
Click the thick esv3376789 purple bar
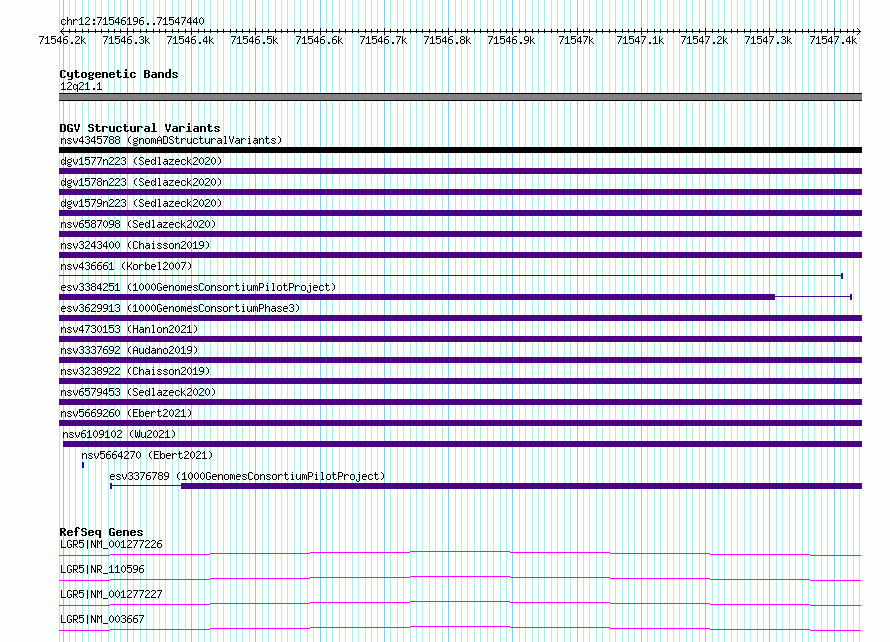pyautogui.click(x=521, y=486)
